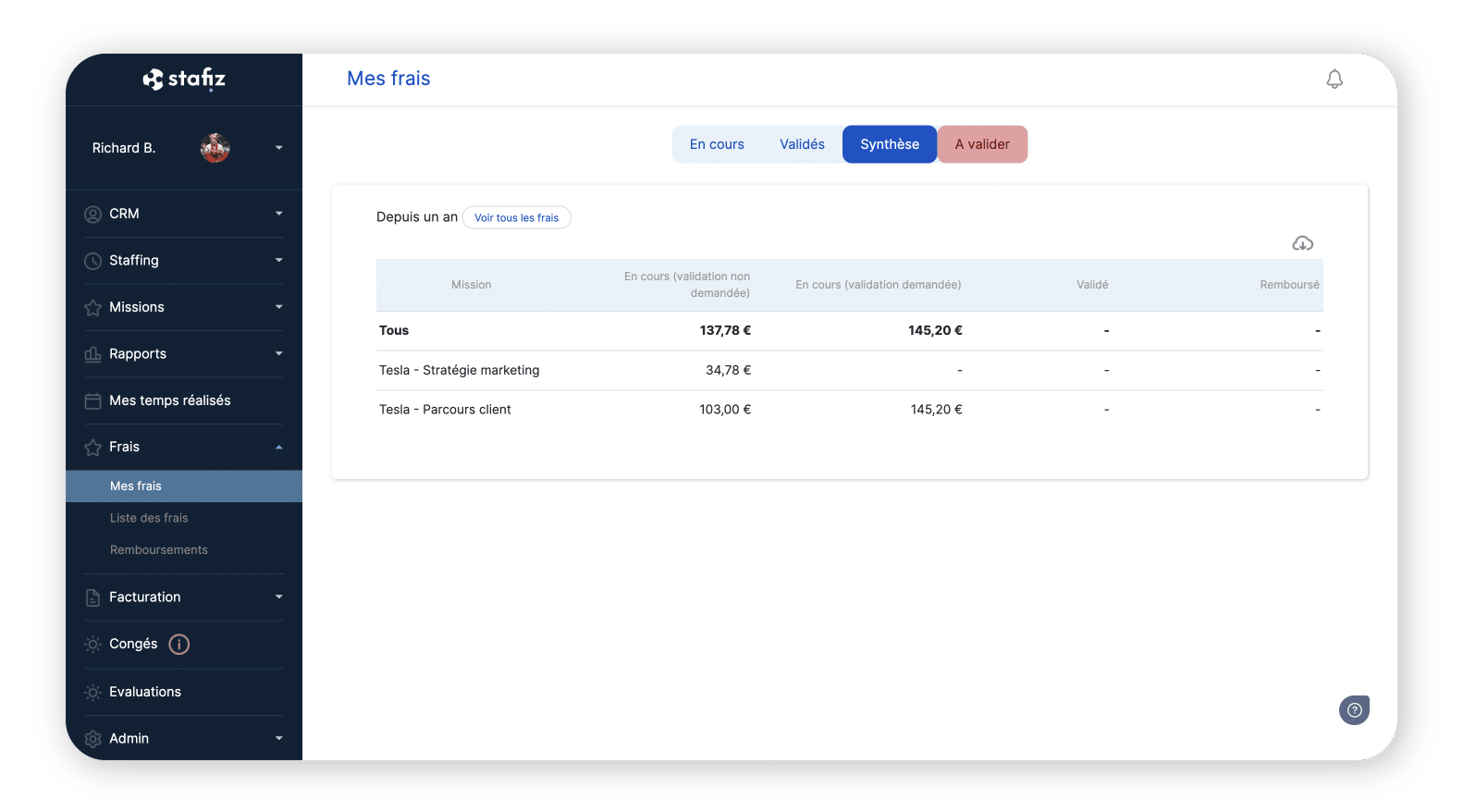Image resolution: width=1464 pixels, height=812 pixels.
Task: Expand the Missions menu arrow
Action: [279, 307]
